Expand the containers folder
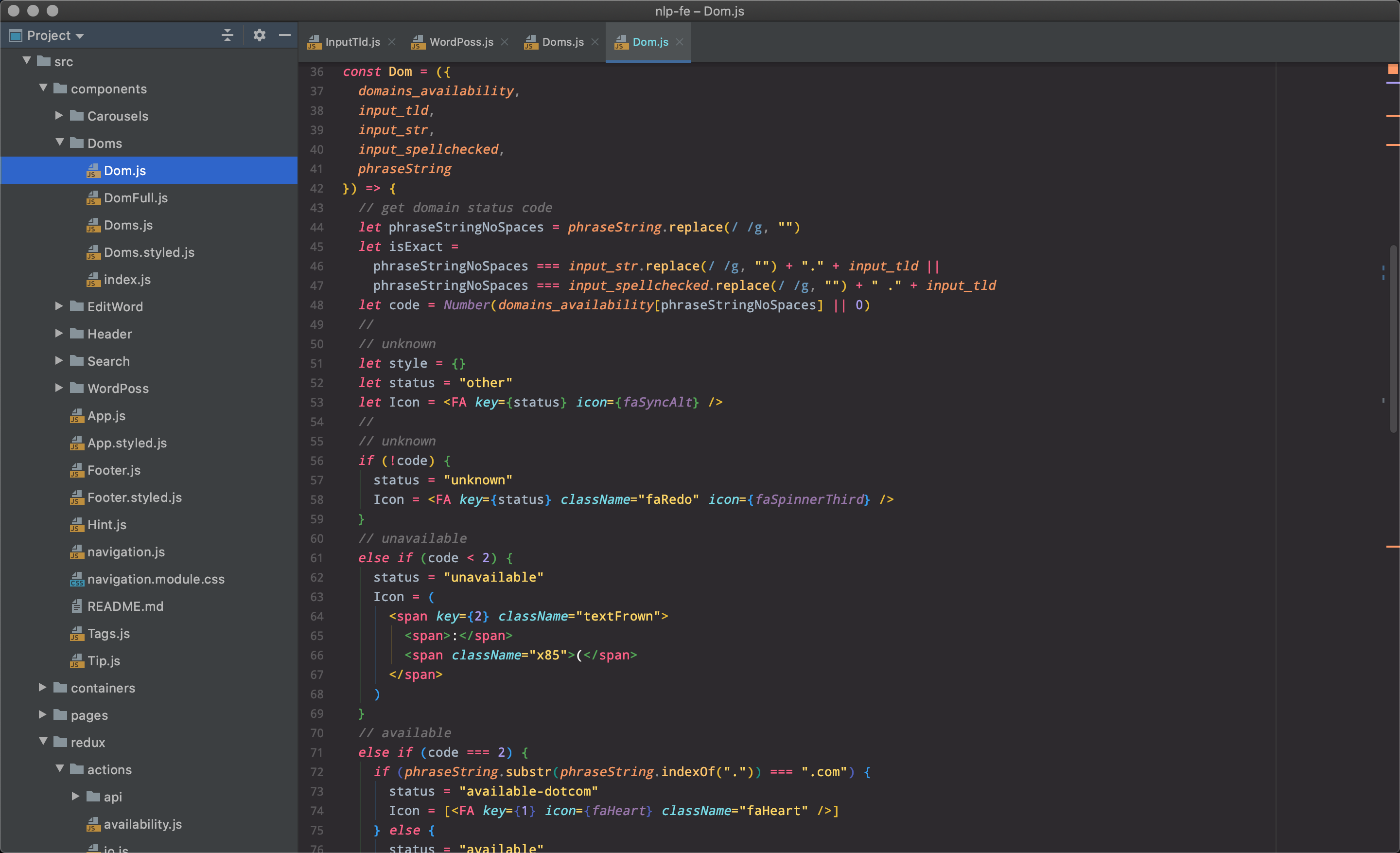Image resolution: width=1400 pixels, height=853 pixels. 43,688
